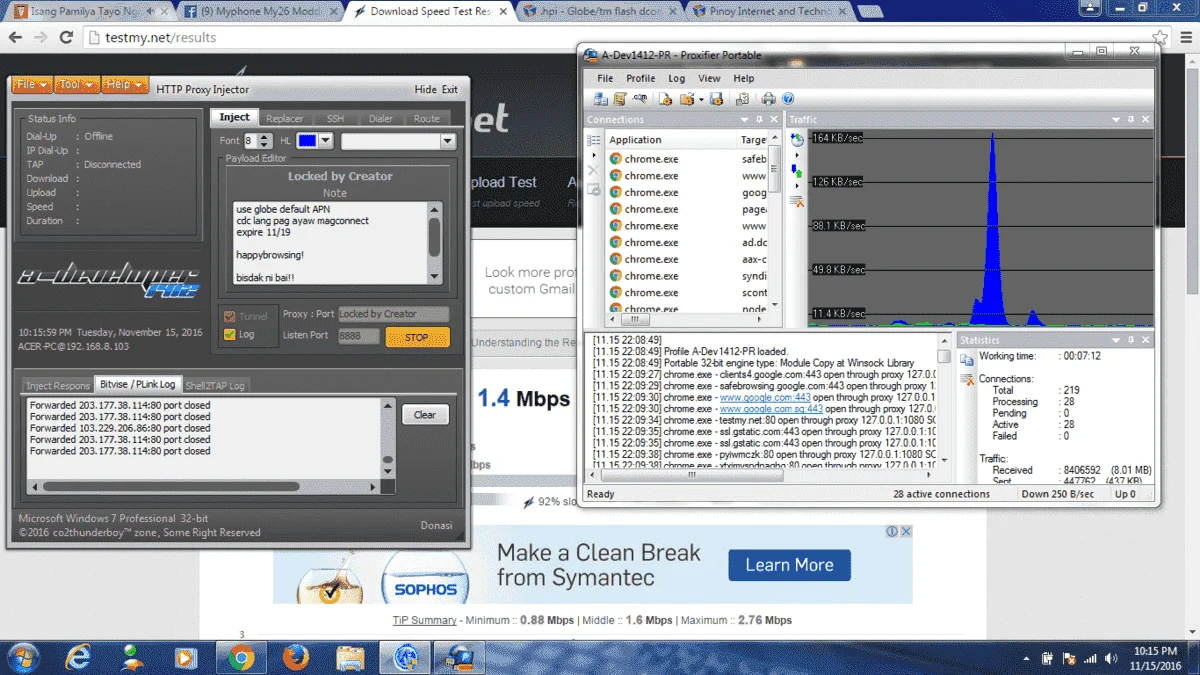Click the Save Profile floppy icon in Proxifier
Image resolution: width=1200 pixels, height=675 pixels.
[716, 99]
